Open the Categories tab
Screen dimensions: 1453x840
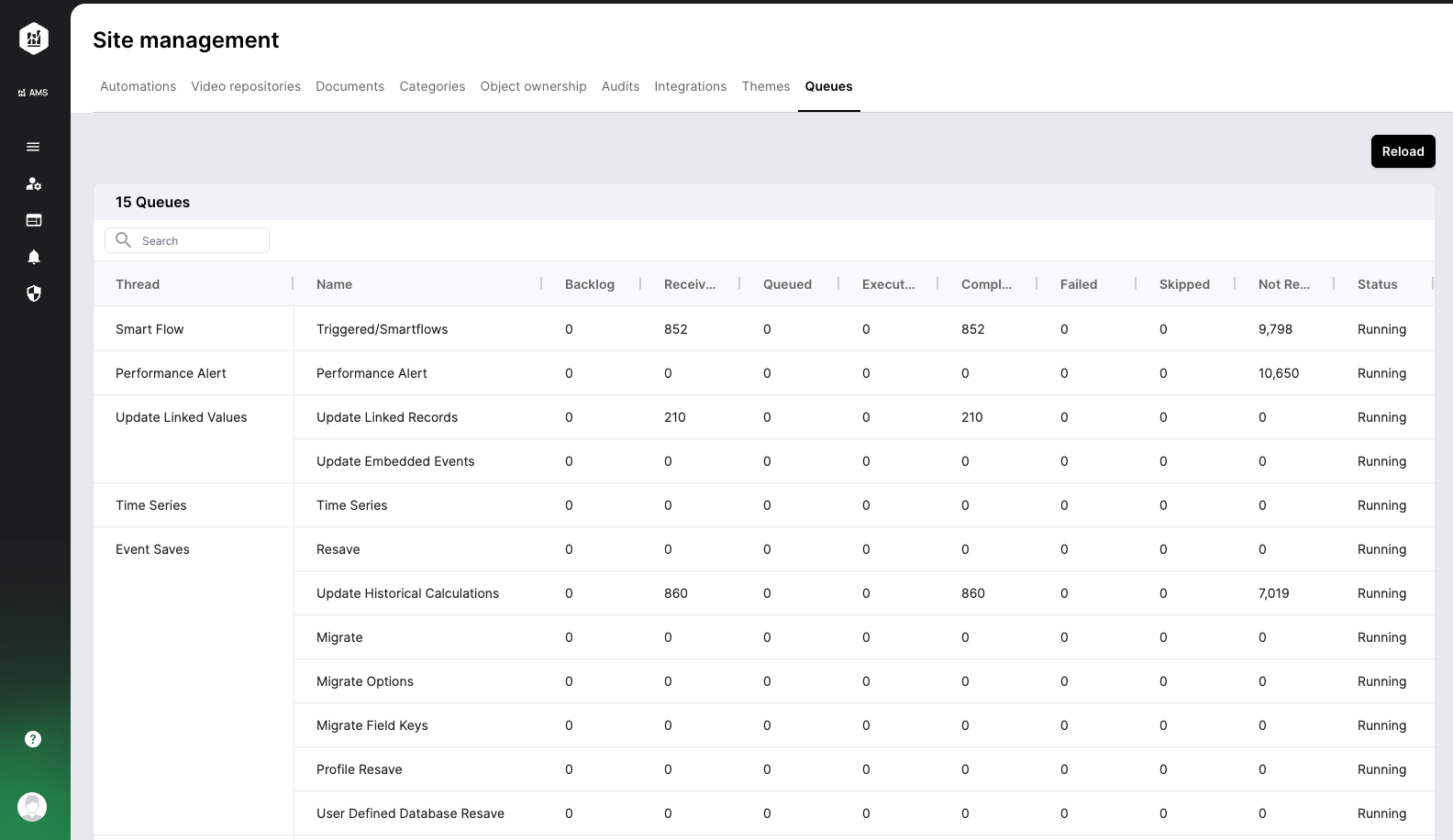432,86
